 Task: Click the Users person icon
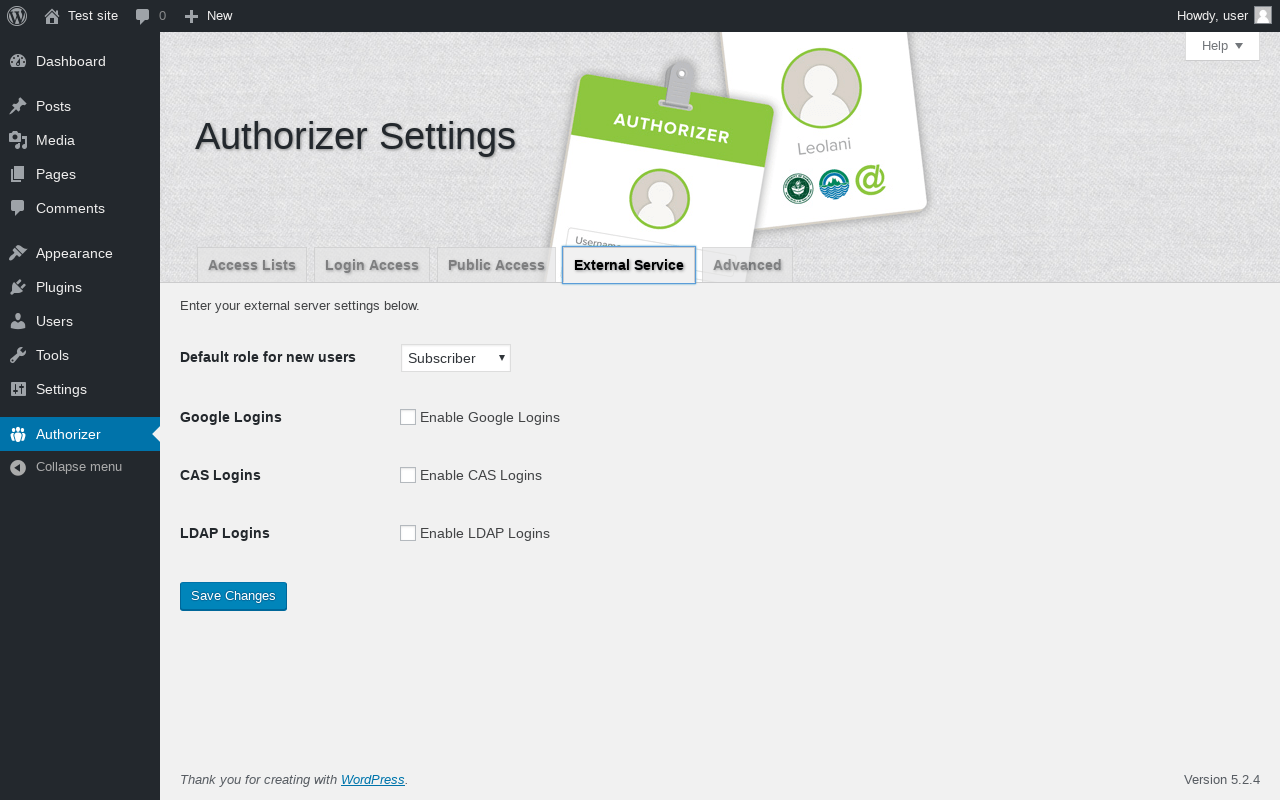[18, 321]
